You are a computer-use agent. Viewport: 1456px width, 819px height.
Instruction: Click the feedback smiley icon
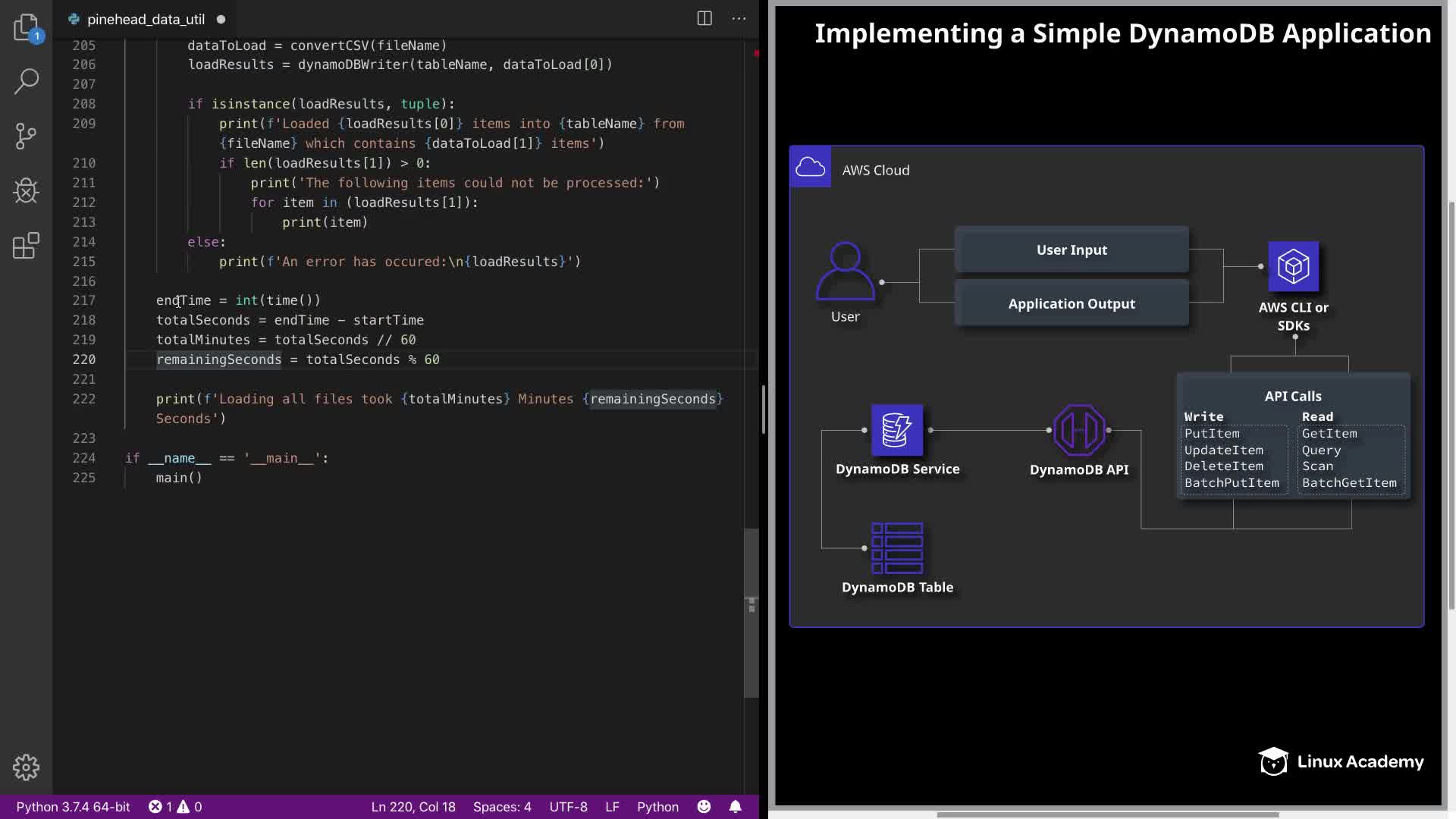tap(704, 807)
